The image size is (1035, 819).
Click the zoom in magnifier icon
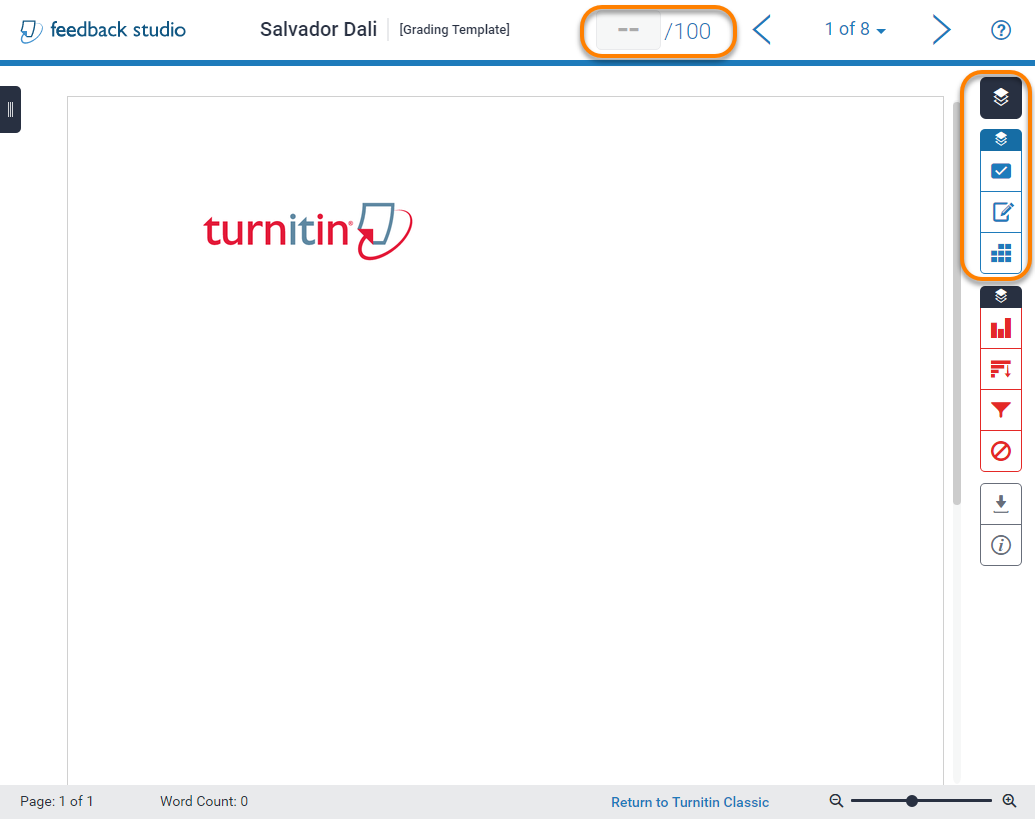(1009, 801)
